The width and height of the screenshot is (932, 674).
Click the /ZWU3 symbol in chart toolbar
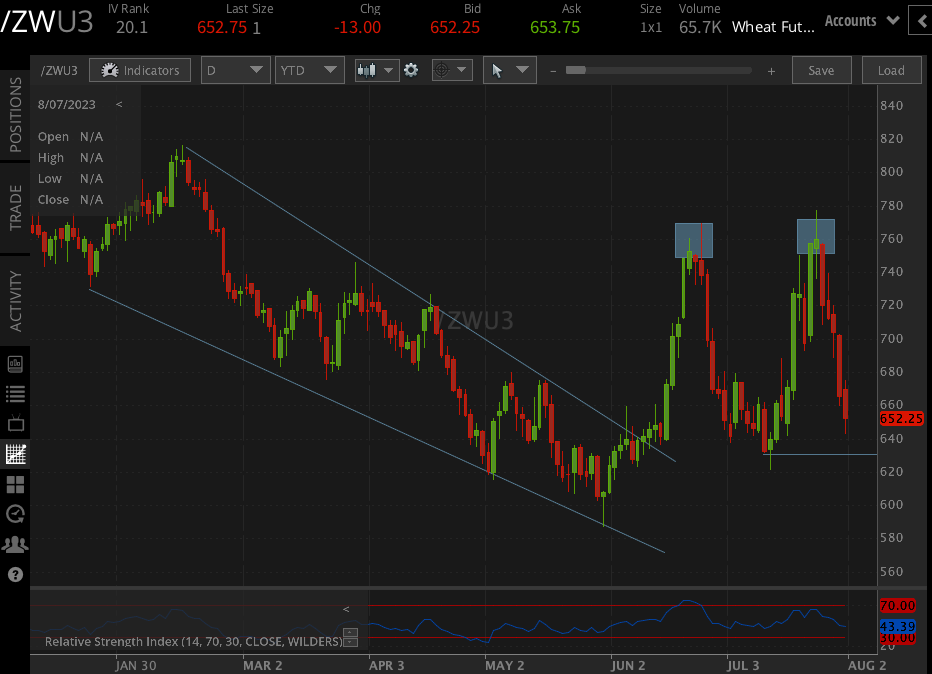coord(59,70)
